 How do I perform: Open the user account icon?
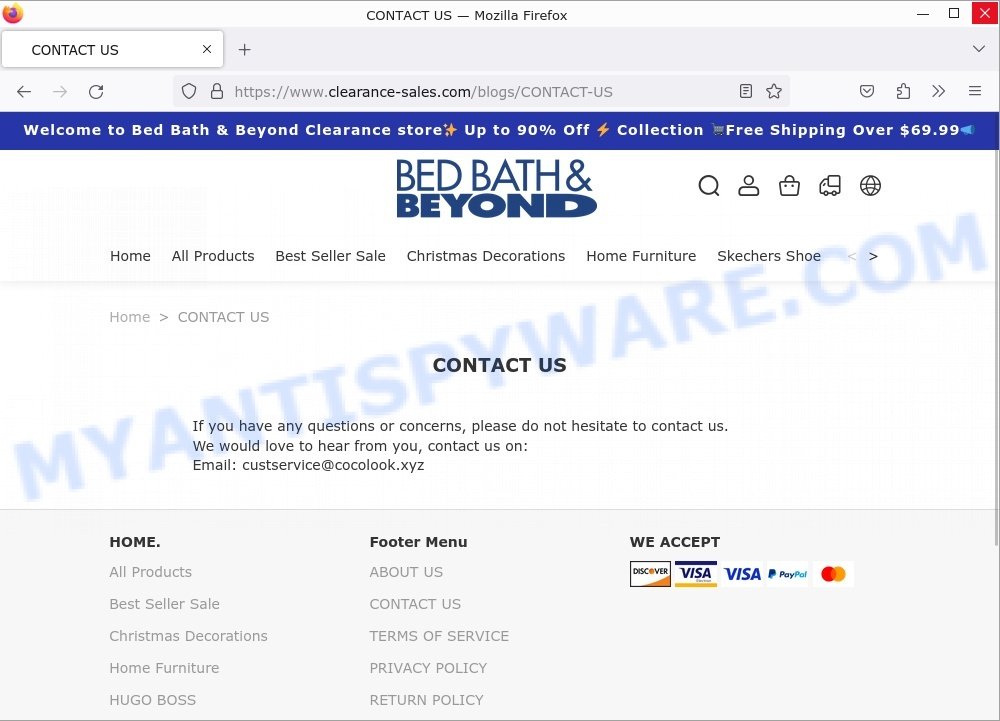[x=749, y=186]
